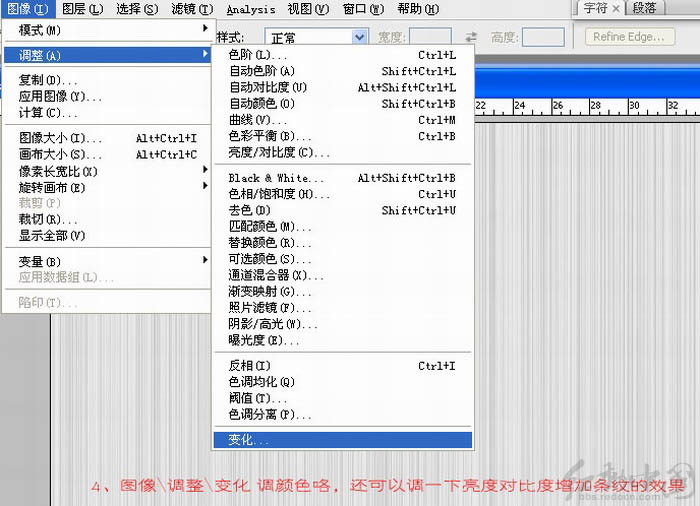Open the 图层(L) menu

[83, 8]
